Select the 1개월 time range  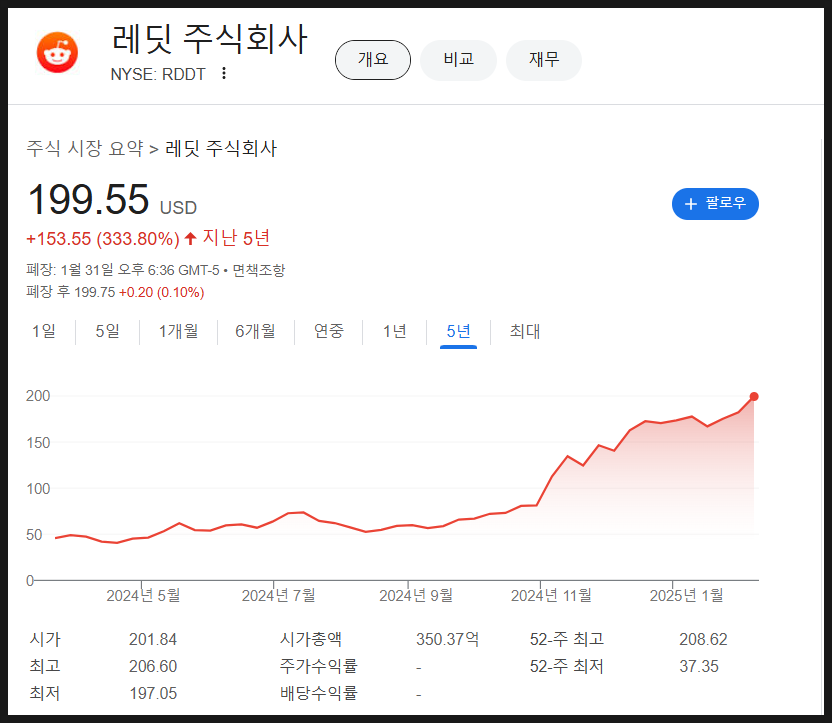178,332
